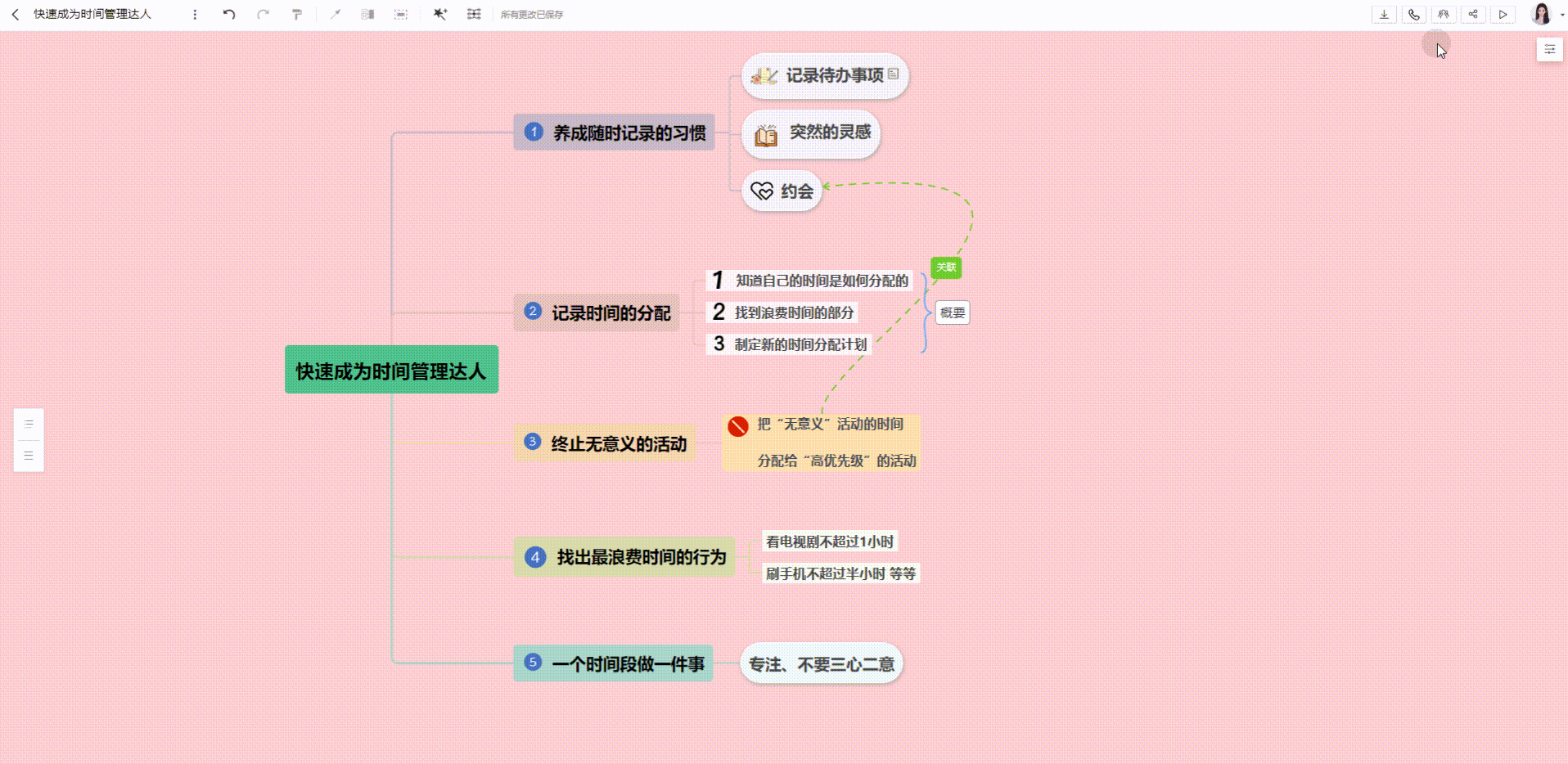Viewport: 1568px width, 764px height.
Task: Click the phone call icon
Action: coord(1413,15)
